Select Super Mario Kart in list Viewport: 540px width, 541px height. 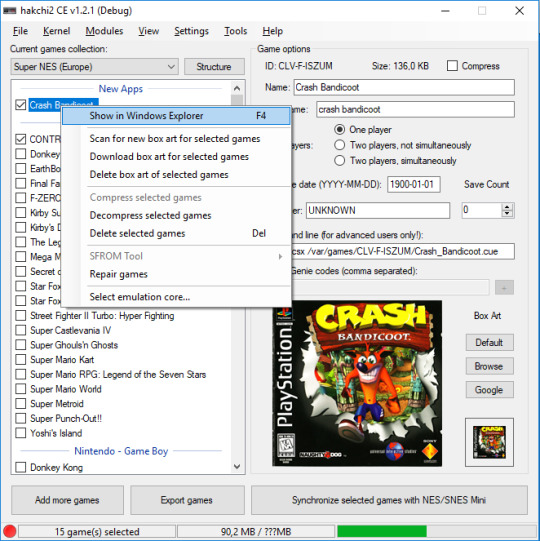tap(62, 360)
